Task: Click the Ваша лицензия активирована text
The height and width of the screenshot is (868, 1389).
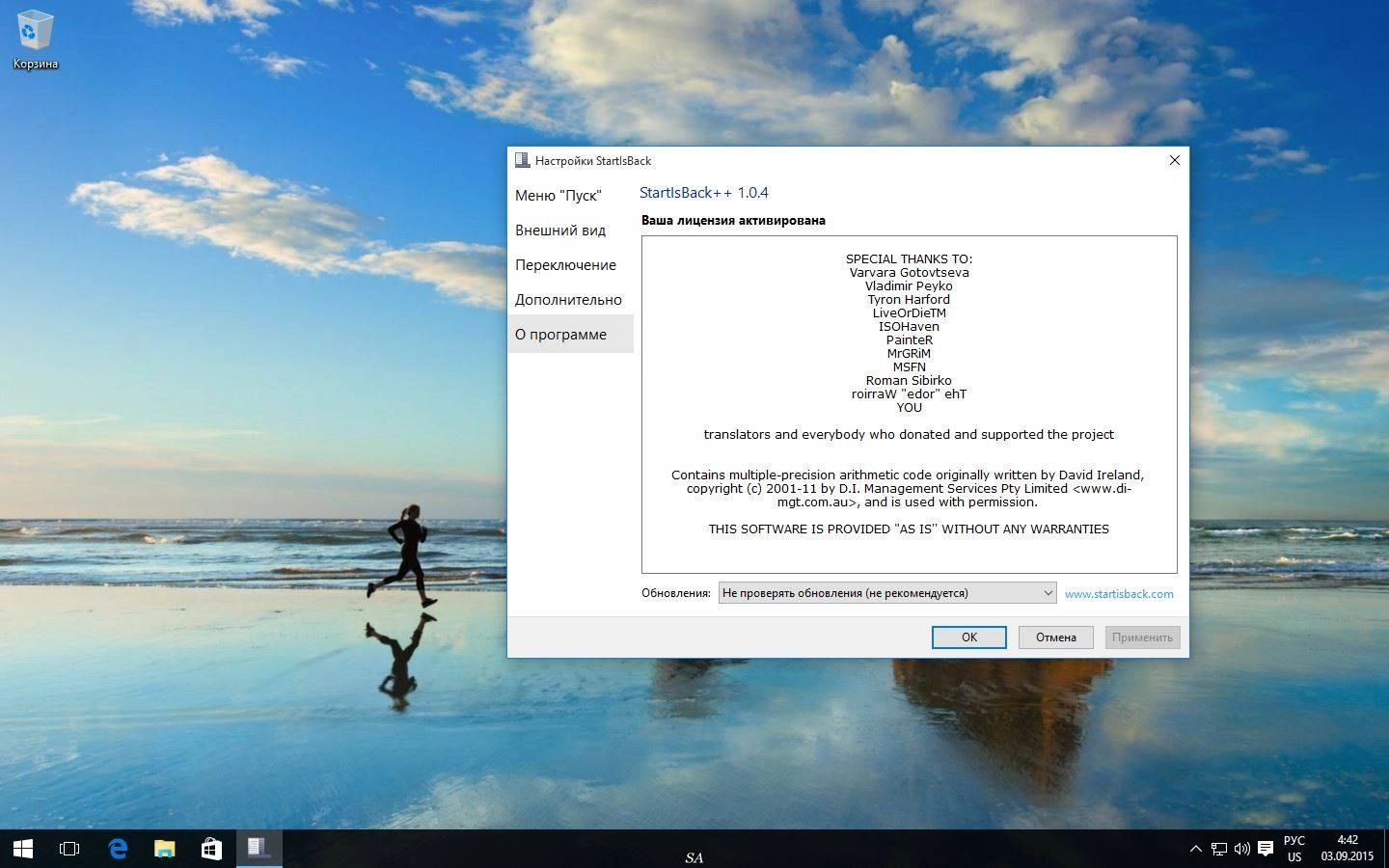Action: (x=733, y=220)
